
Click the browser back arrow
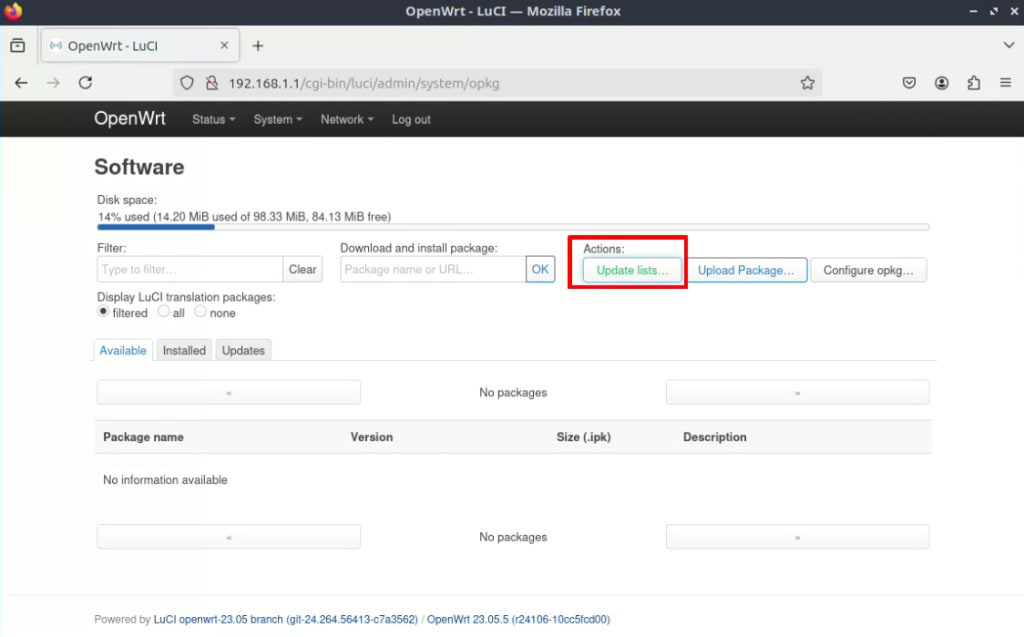[x=21, y=83]
